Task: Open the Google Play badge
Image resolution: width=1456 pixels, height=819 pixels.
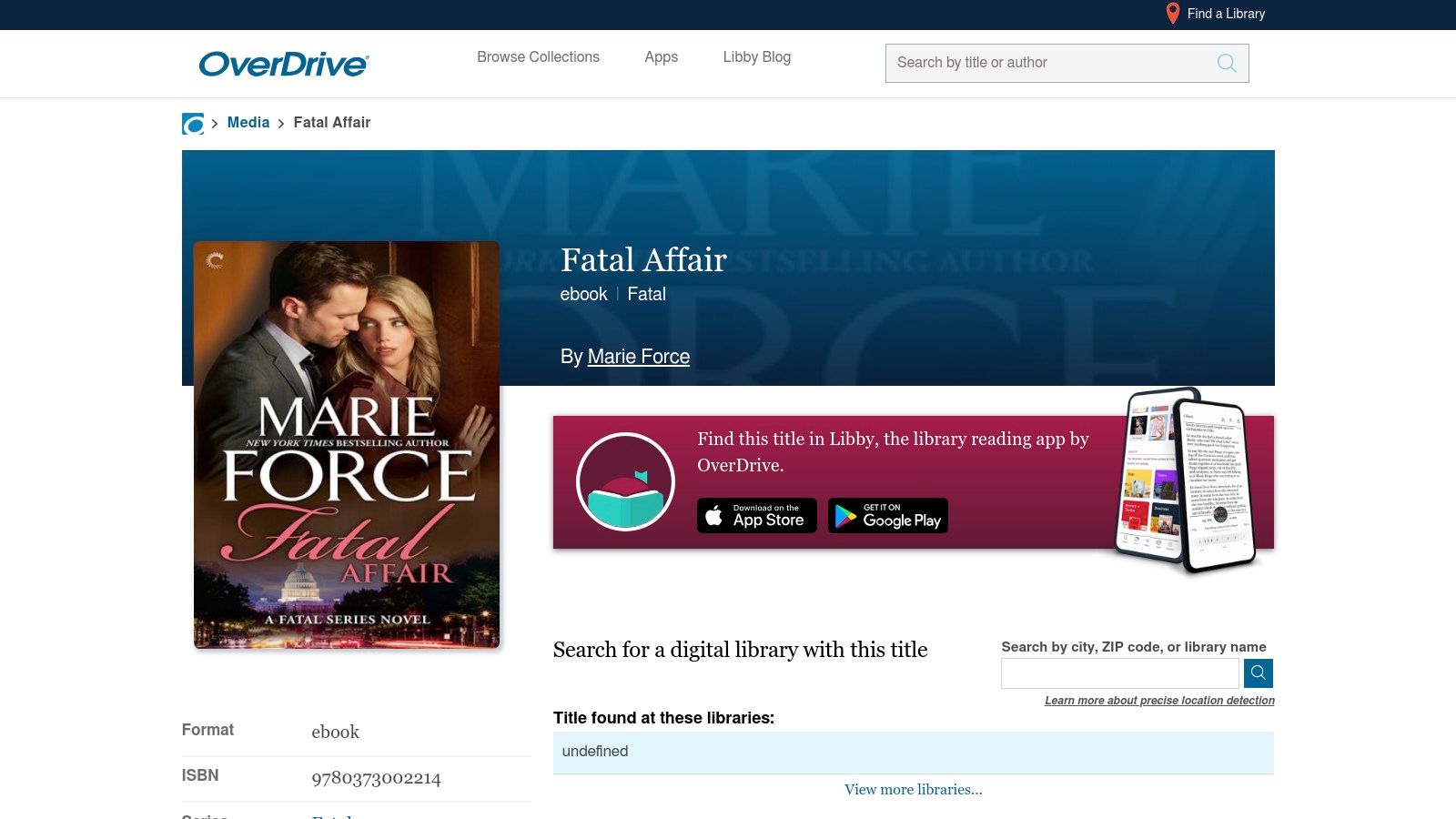Action: (887, 516)
